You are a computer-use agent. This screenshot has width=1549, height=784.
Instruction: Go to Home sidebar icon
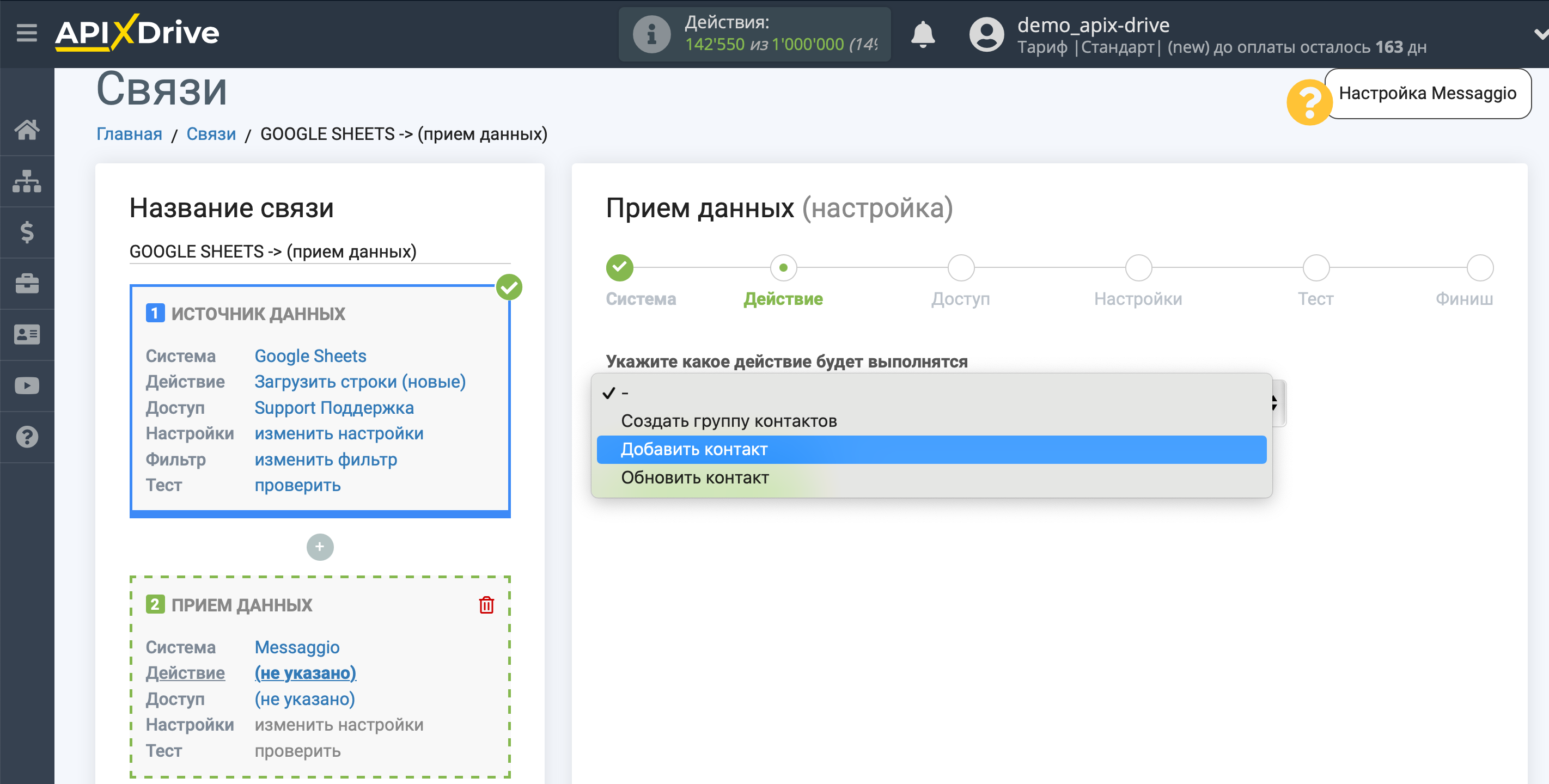(27, 129)
